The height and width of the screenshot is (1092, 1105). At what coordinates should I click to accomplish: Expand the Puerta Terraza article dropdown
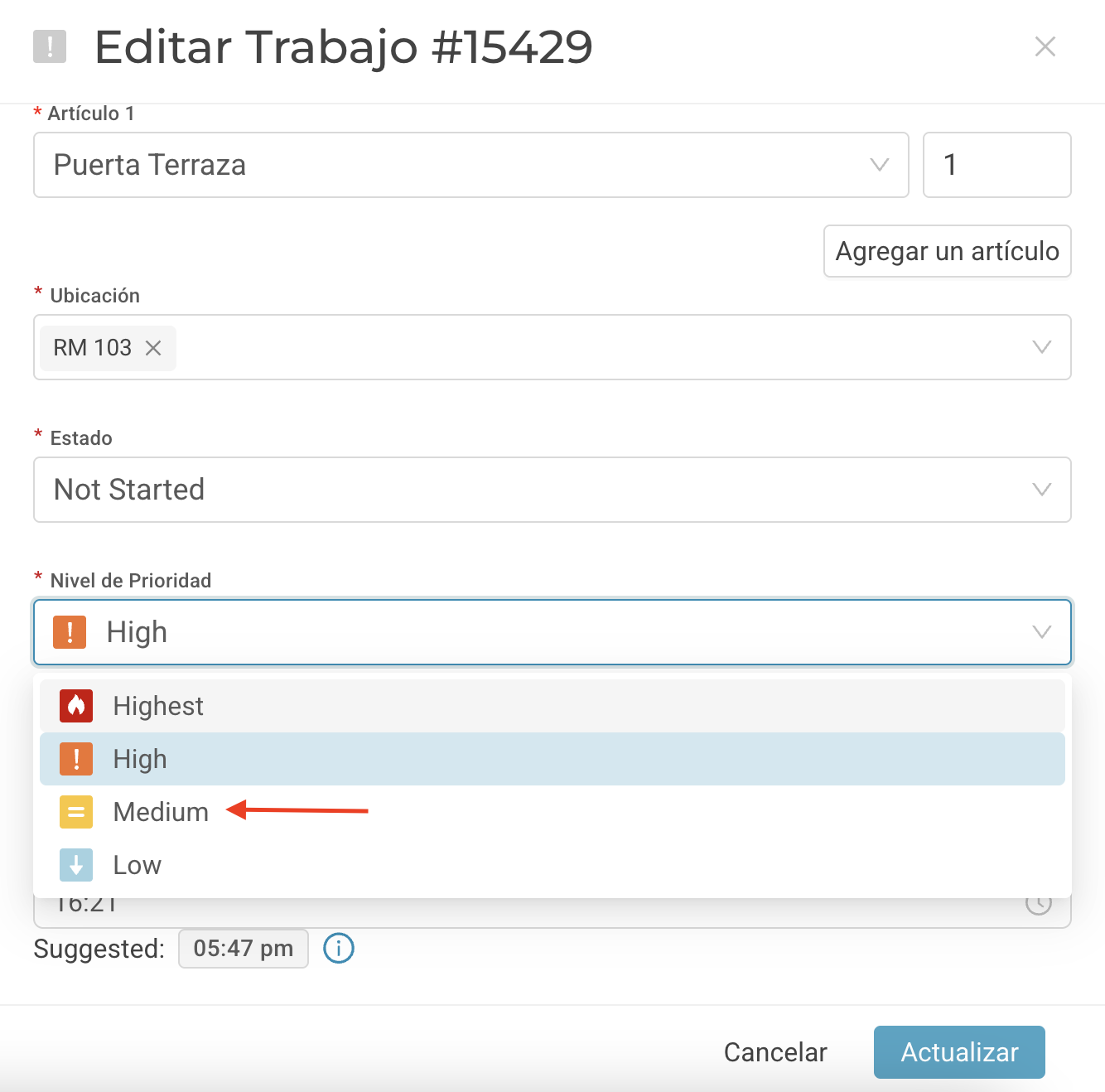[880, 165]
